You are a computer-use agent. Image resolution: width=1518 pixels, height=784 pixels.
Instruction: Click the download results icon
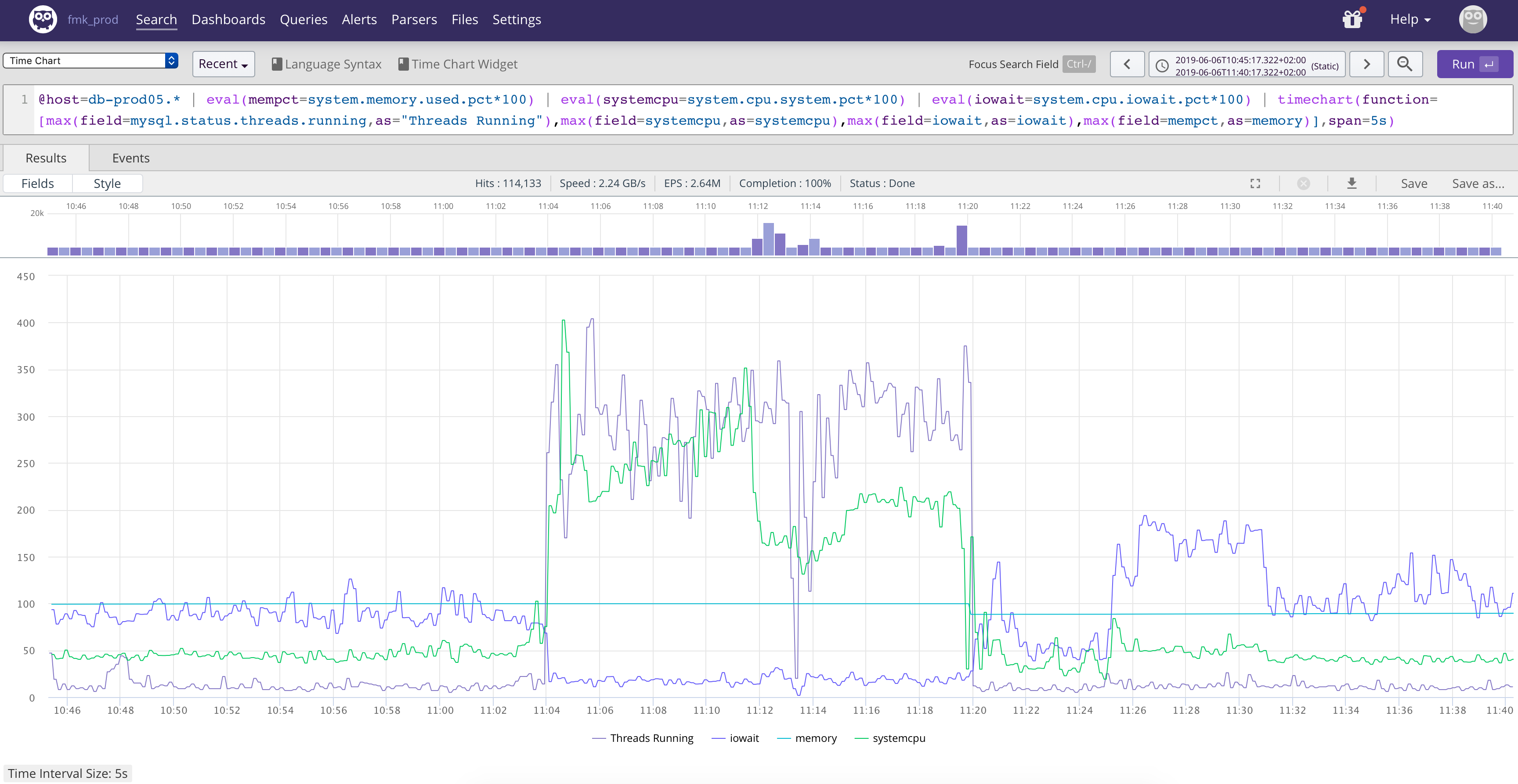coord(1352,184)
